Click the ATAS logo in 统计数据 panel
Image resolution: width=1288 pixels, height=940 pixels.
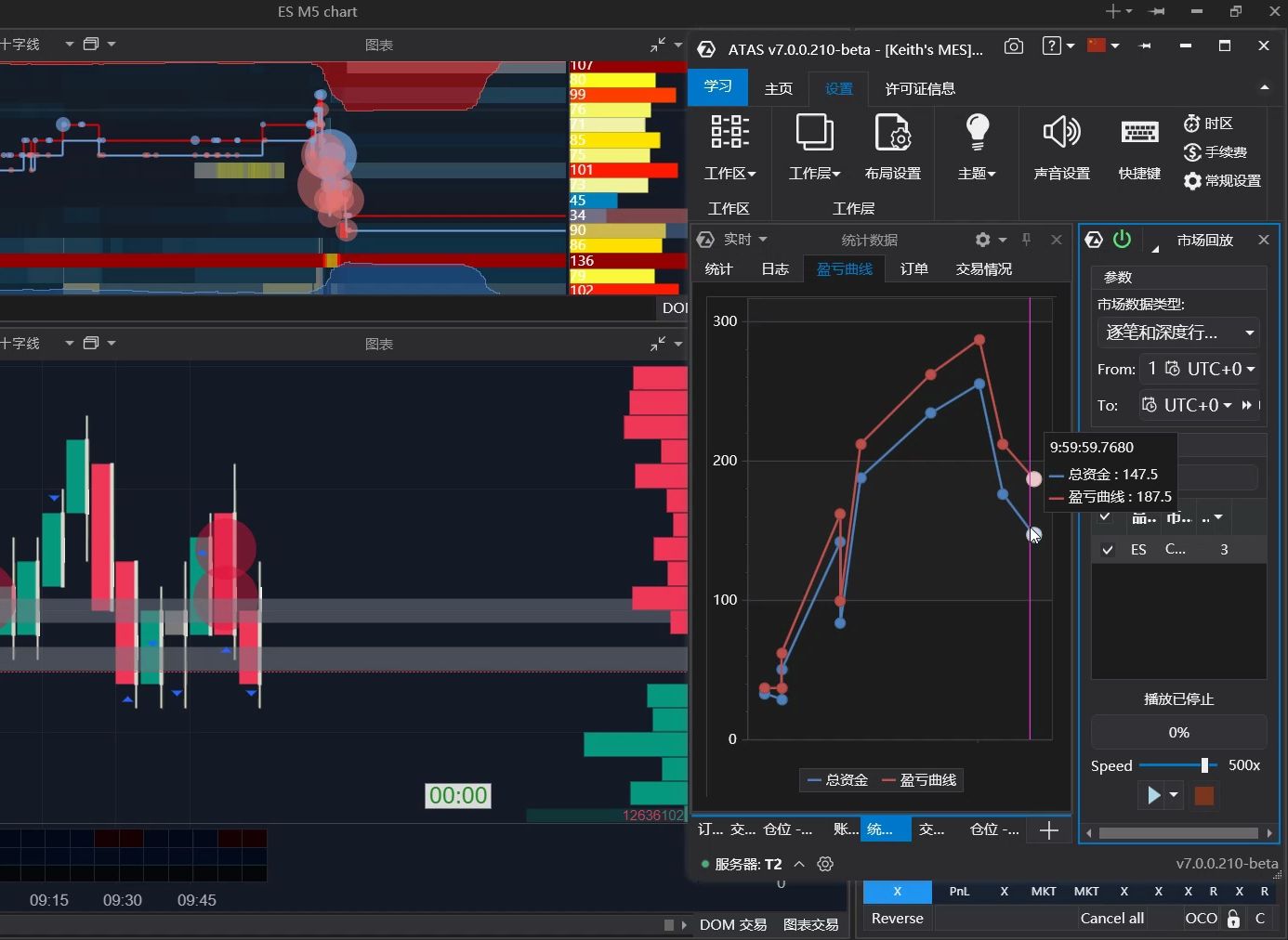click(x=705, y=240)
